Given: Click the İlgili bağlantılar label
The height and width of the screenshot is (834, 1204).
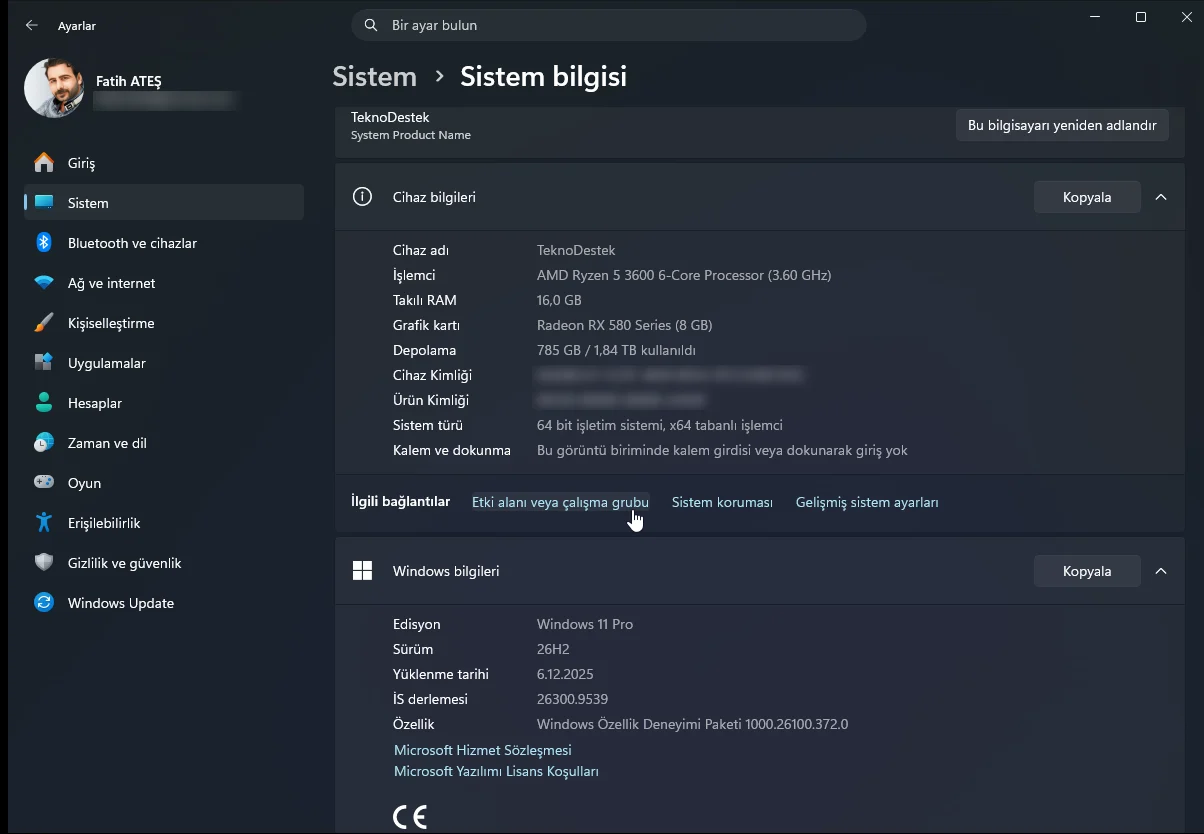Looking at the screenshot, I should [400, 502].
